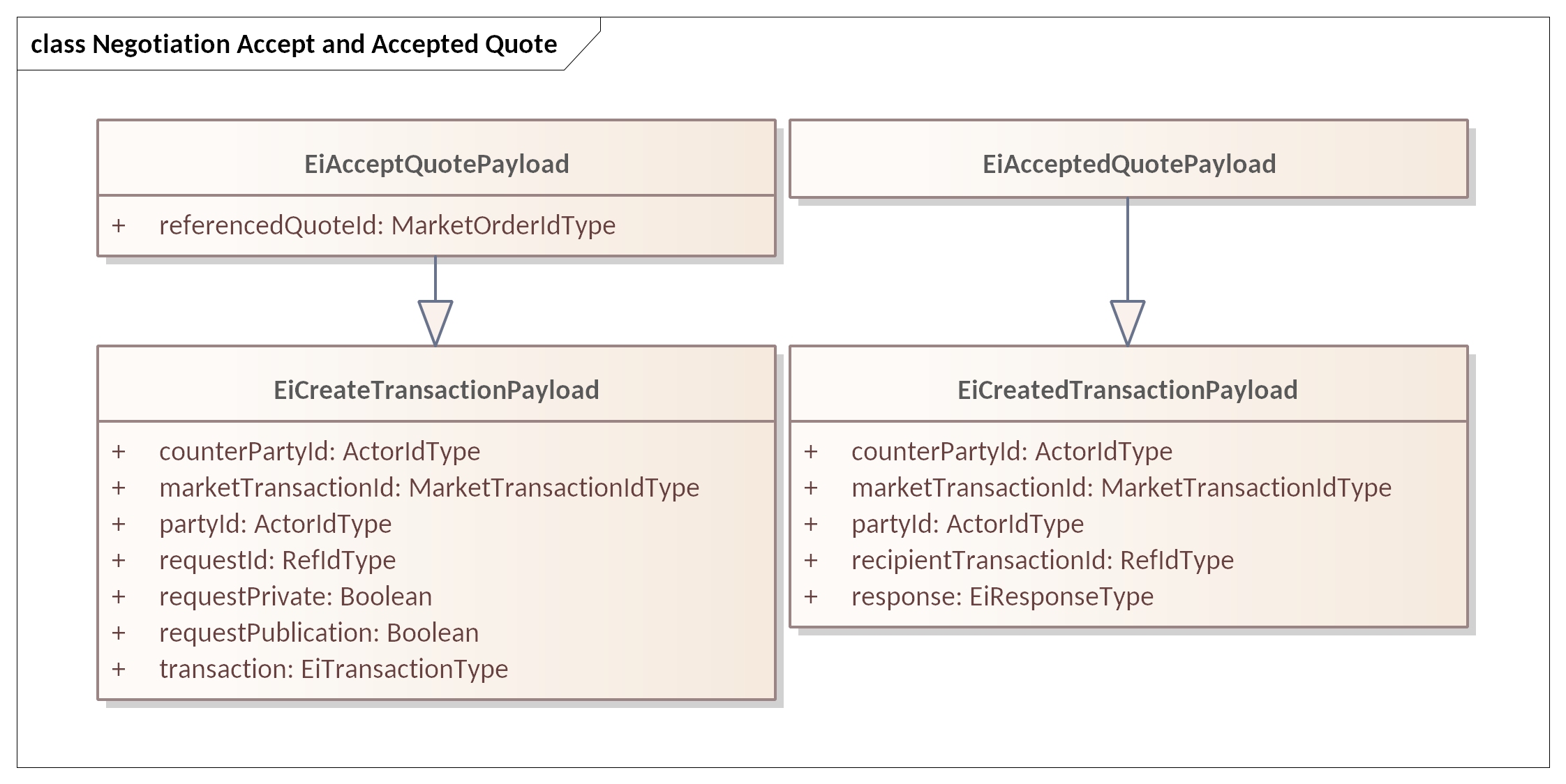Image resolution: width=1566 pixels, height=784 pixels.
Task: Click the generalization arrowhead above EiCreatedTransactionPayload
Action: click(x=1127, y=321)
